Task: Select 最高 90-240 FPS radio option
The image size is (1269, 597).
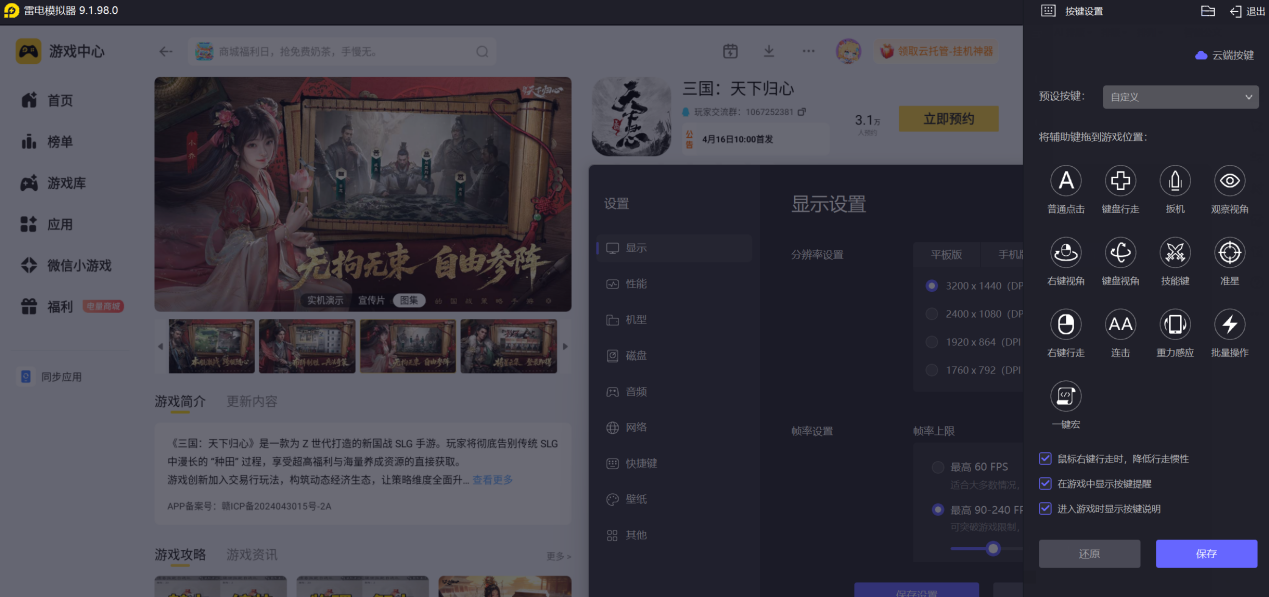Action: 938,509
